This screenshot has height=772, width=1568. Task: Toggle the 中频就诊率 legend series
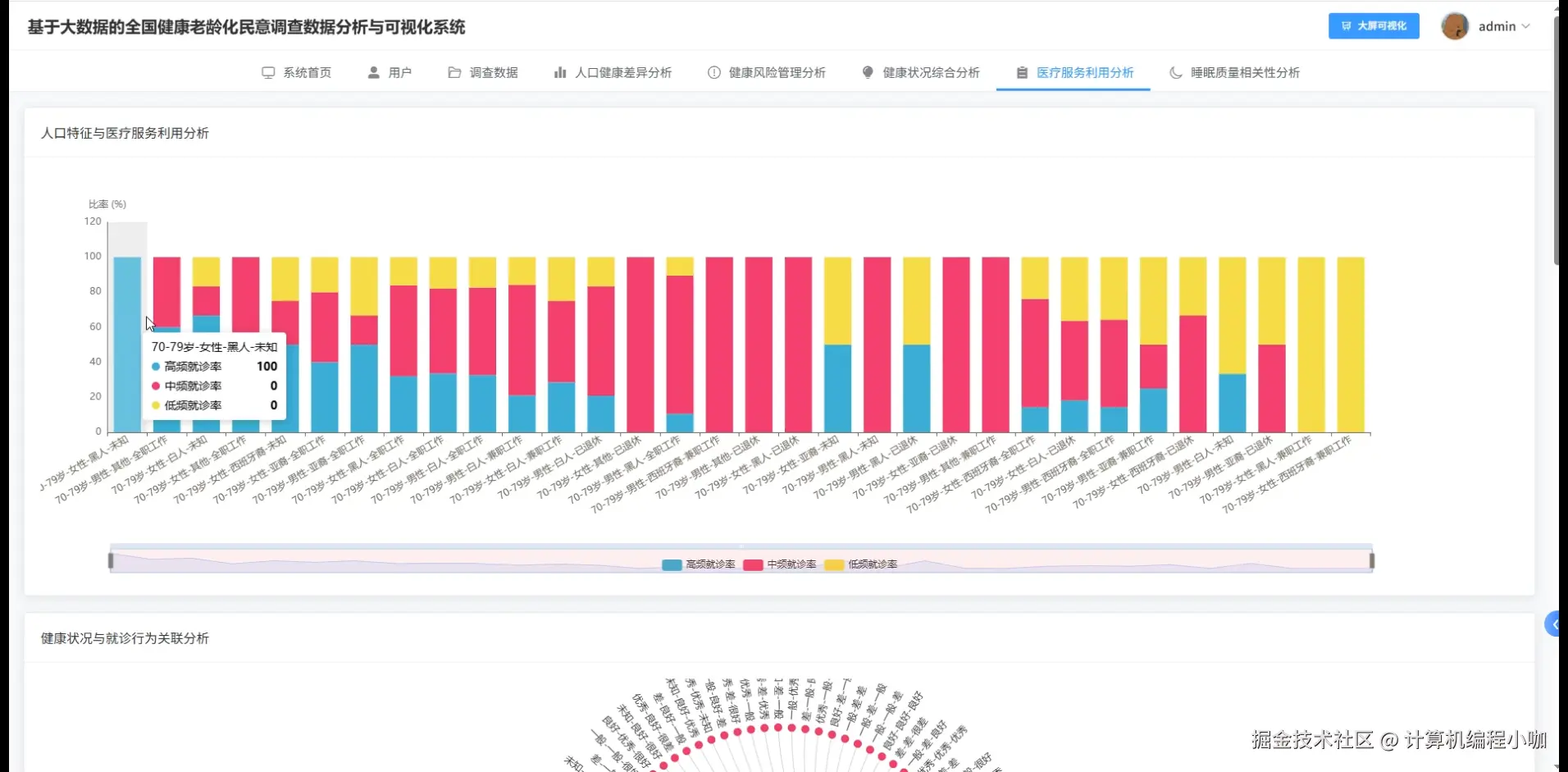pos(780,564)
